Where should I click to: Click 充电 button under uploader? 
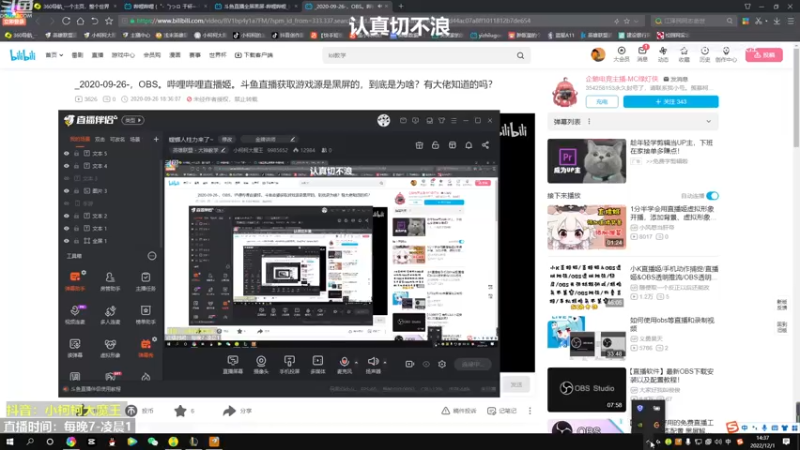(602, 102)
